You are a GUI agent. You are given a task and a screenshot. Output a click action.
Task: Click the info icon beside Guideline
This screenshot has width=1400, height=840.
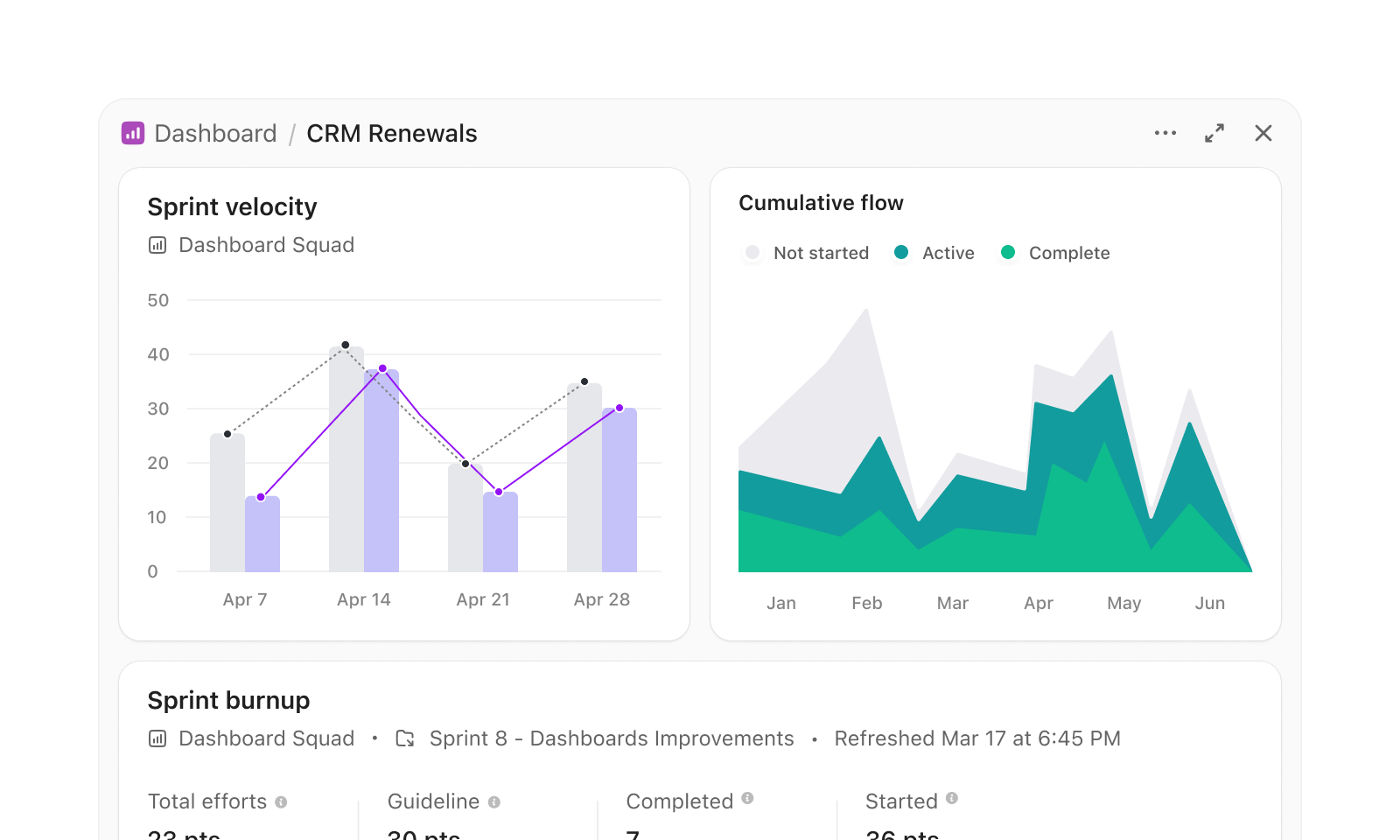[x=494, y=800]
